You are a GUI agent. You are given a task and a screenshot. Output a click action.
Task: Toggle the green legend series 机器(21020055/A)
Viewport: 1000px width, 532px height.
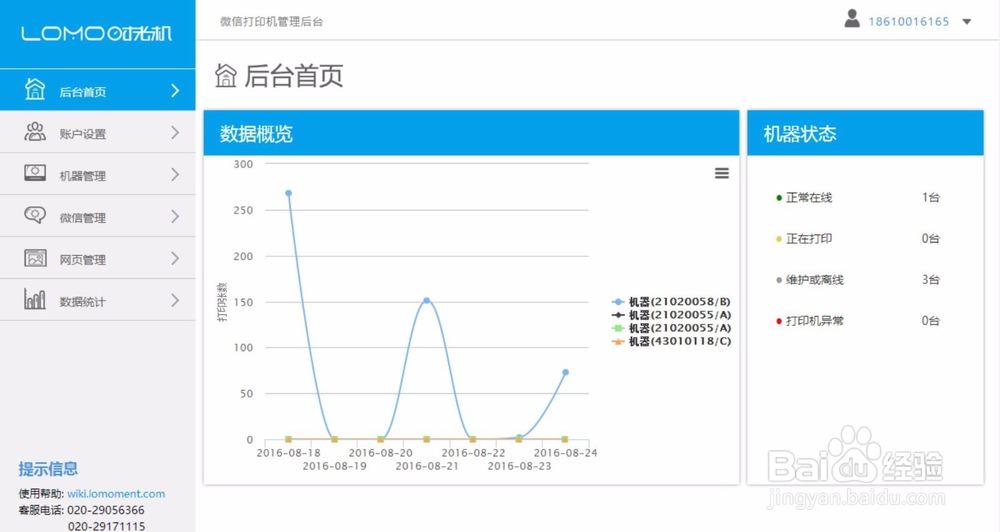pyautogui.click(x=672, y=328)
